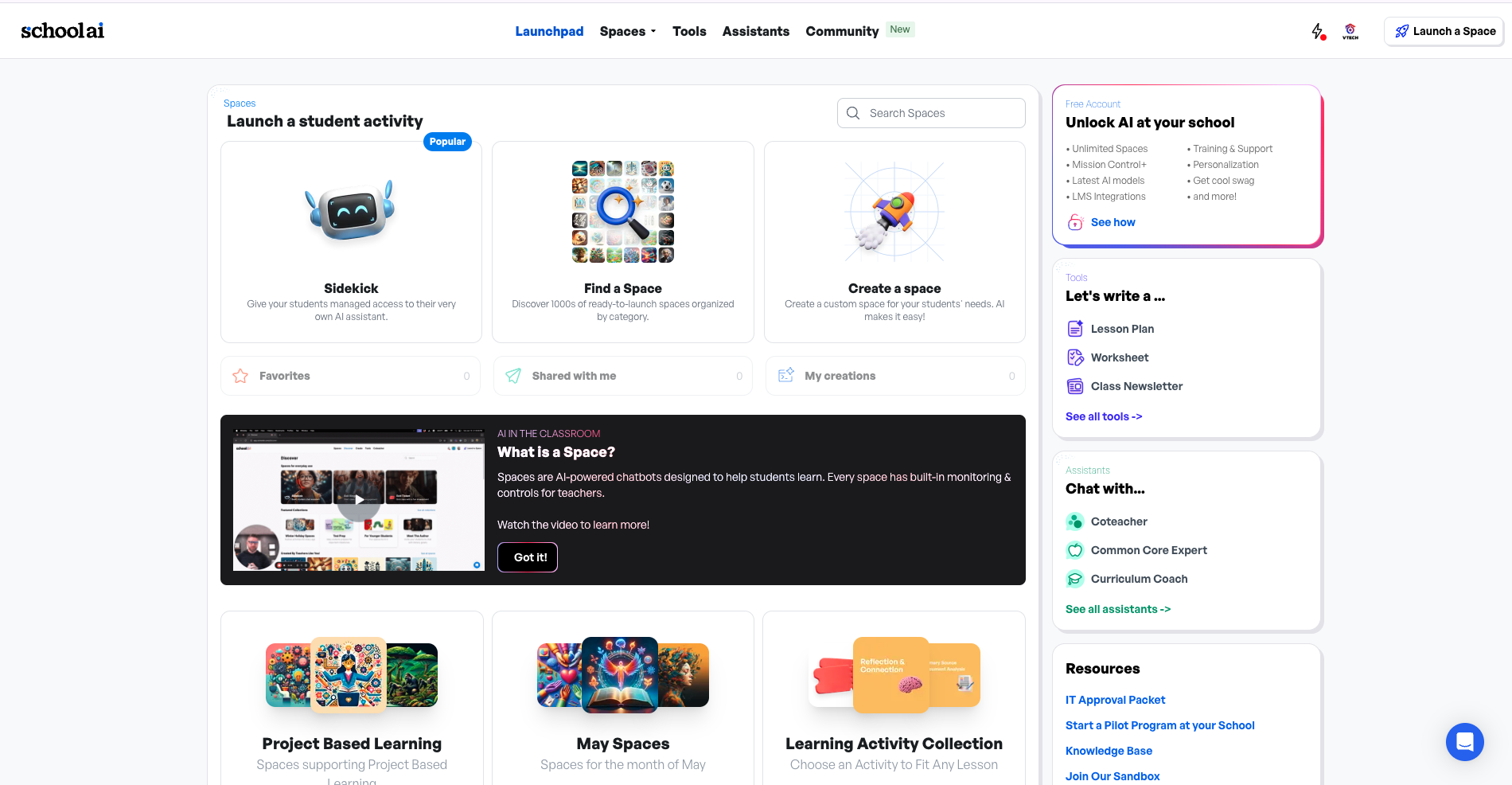Screen dimensions: 1512x785
Task: Click the See how link
Action: [1113, 222]
